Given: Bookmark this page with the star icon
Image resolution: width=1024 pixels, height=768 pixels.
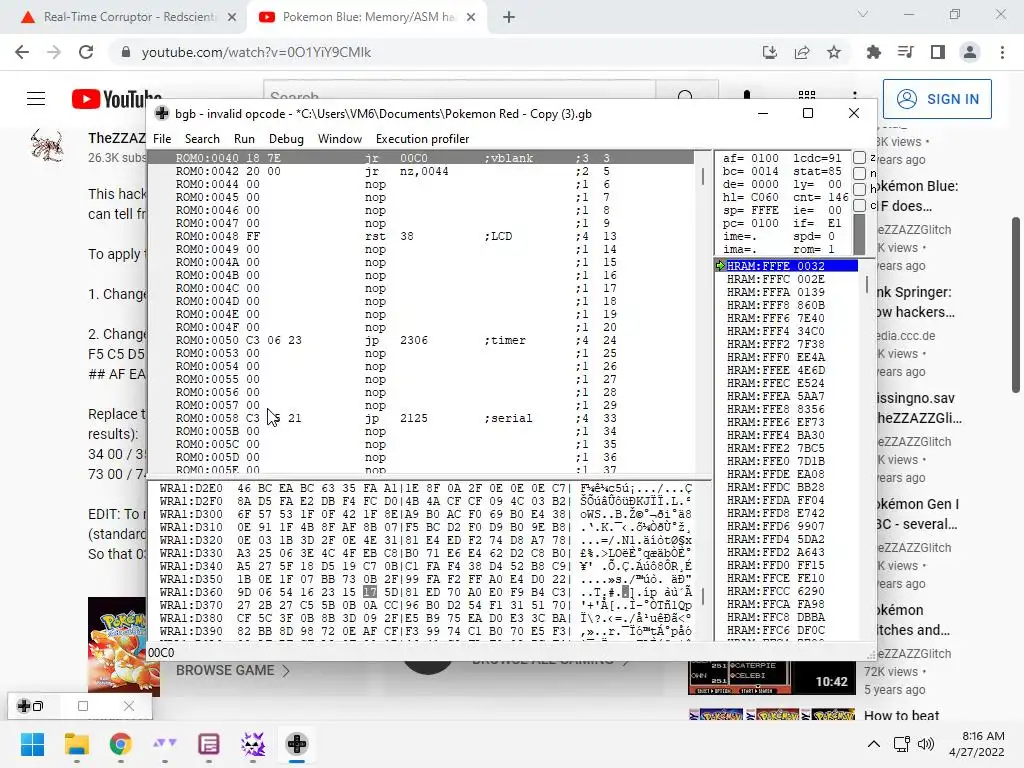Looking at the screenshot, I should [834, 52].
